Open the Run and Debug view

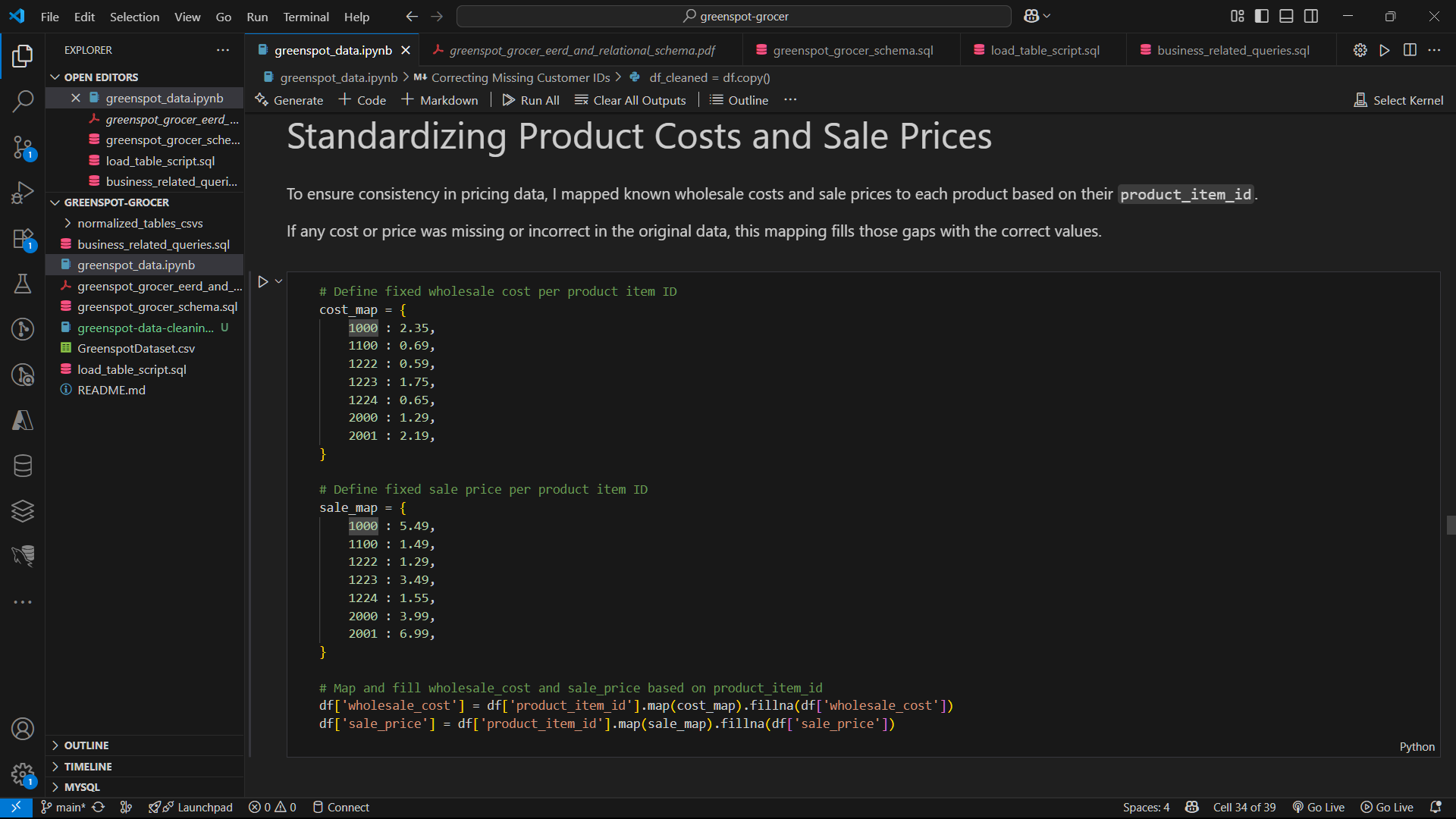[x=23, y=193]
